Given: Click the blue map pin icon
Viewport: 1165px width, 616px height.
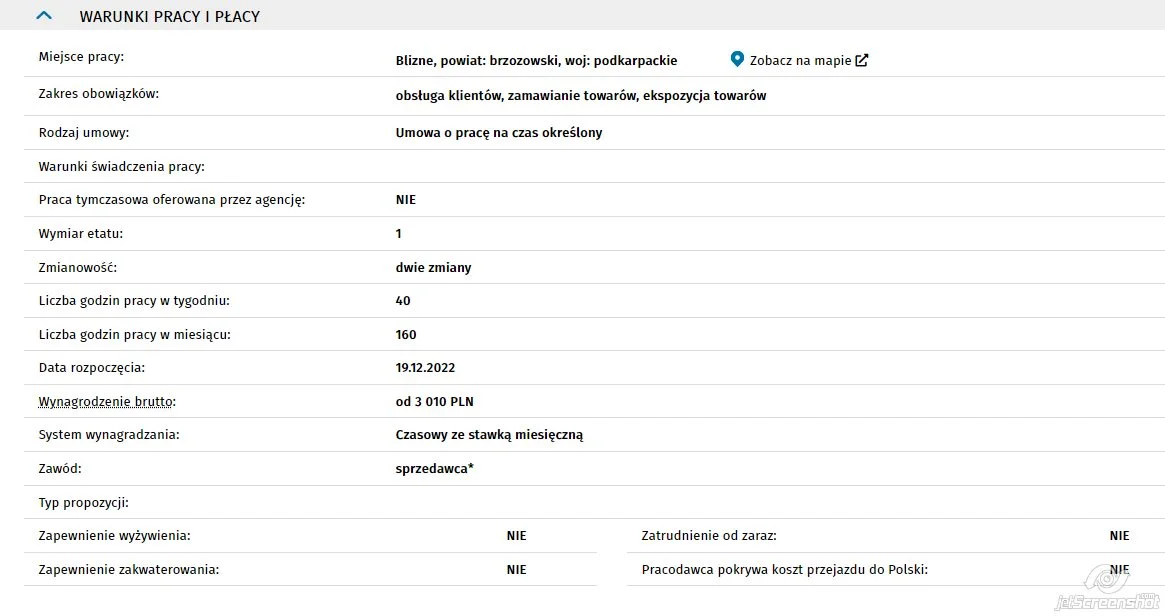Looking at the screenshot, I should pos(737,59).
